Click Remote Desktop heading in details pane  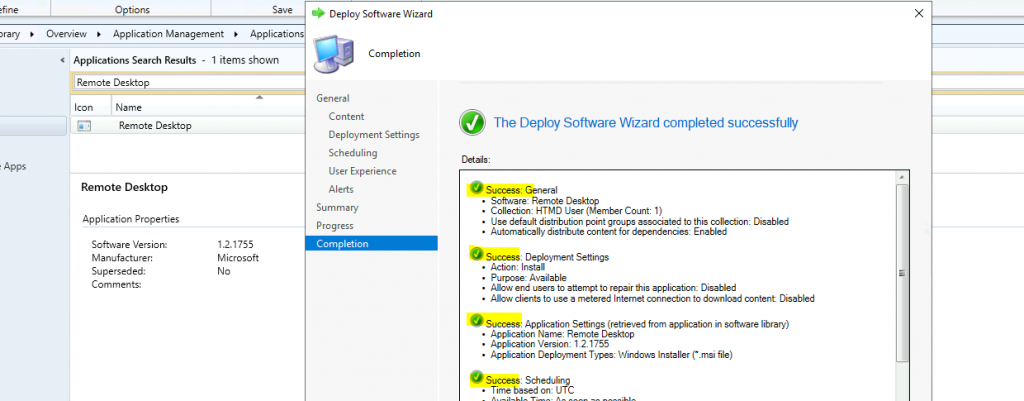(x=124, y=187)
